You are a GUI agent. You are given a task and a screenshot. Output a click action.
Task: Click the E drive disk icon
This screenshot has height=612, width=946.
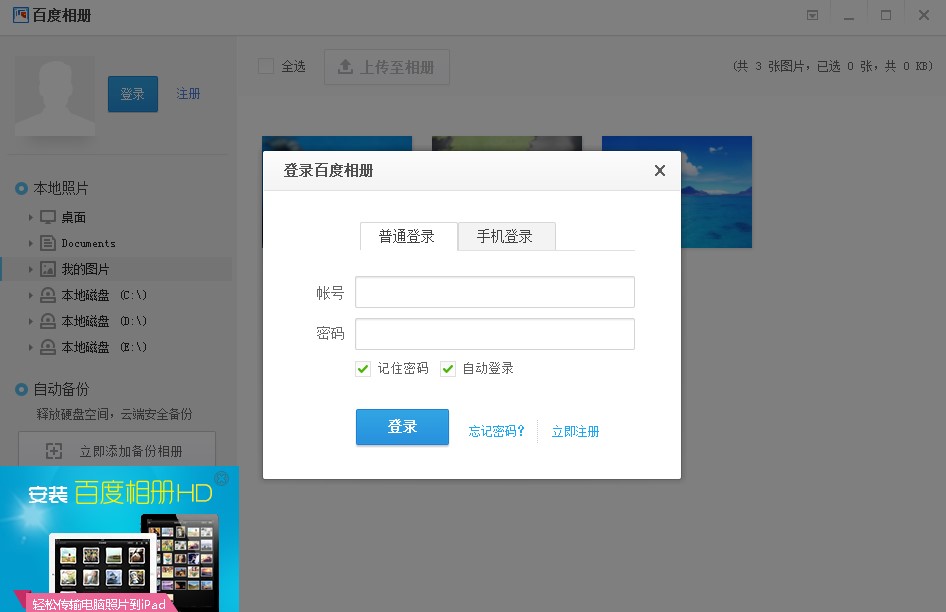(x=48, y=346)
